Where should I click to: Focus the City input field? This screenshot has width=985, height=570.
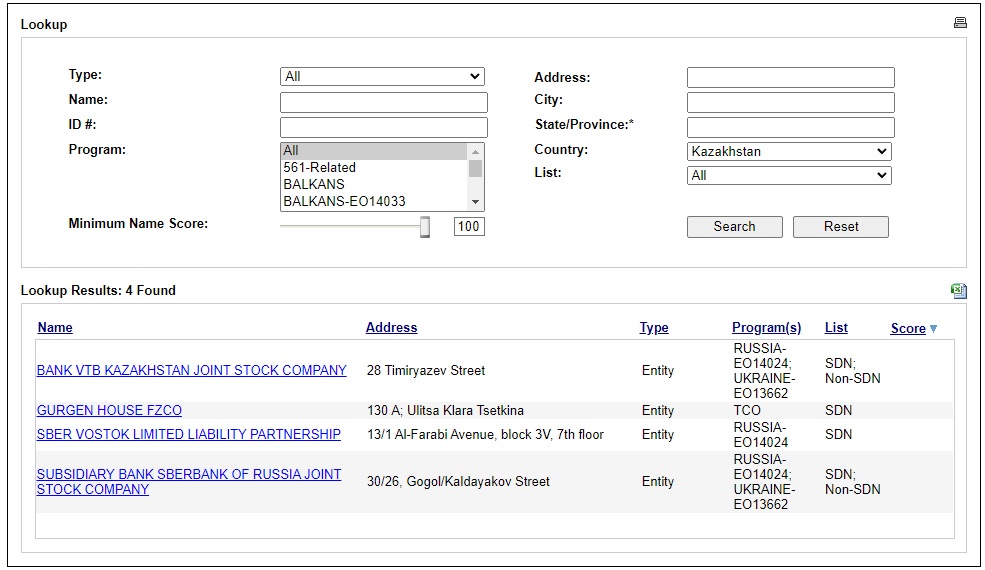790,102
